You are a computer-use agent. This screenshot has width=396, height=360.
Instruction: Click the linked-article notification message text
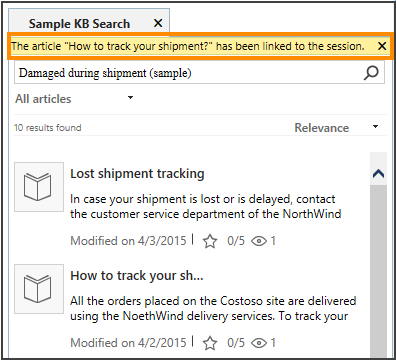(188, 46)
